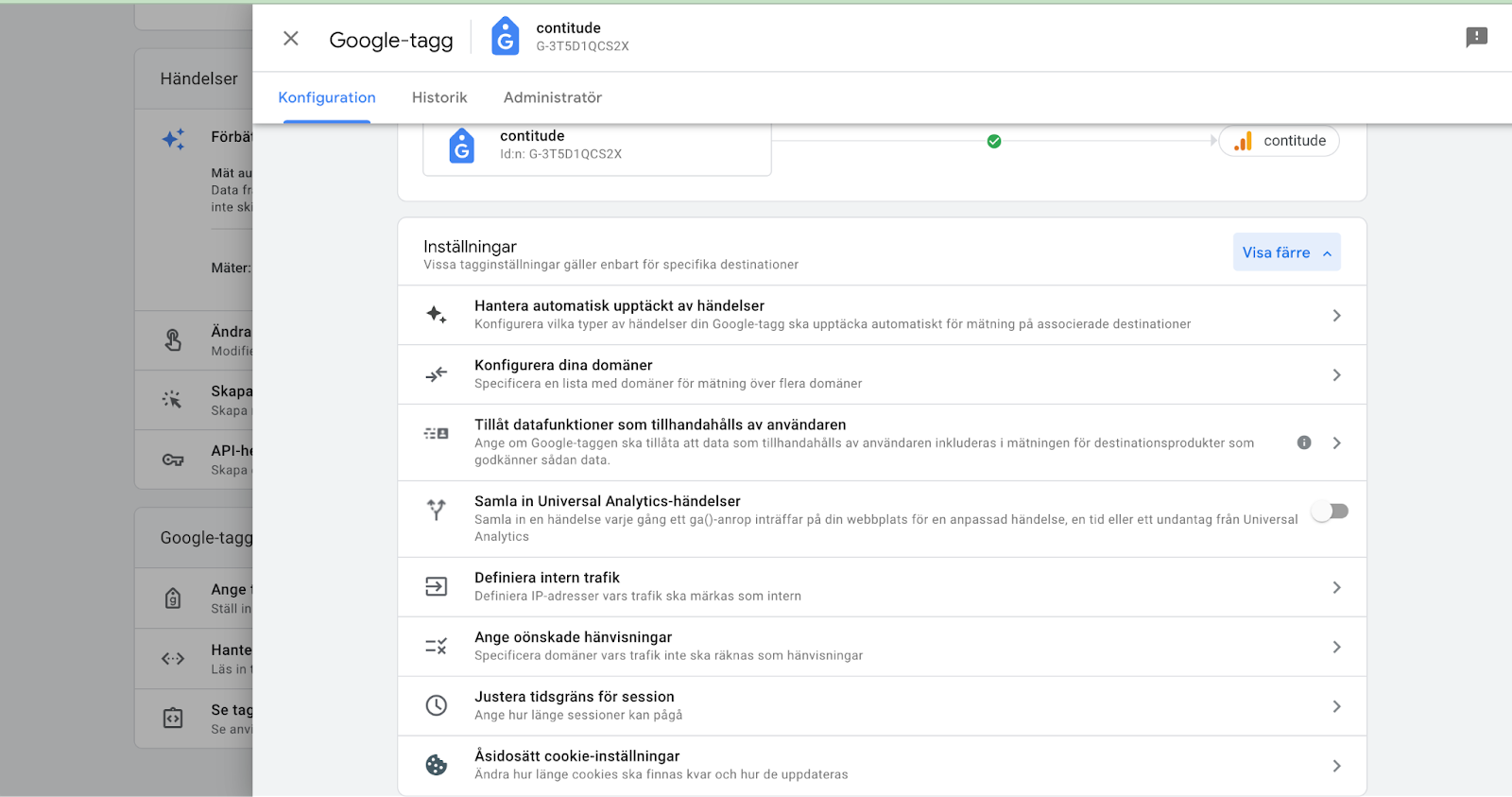Click the contitude tag card icon
This screenshot has height=797, width=1512.
(461, 146)
